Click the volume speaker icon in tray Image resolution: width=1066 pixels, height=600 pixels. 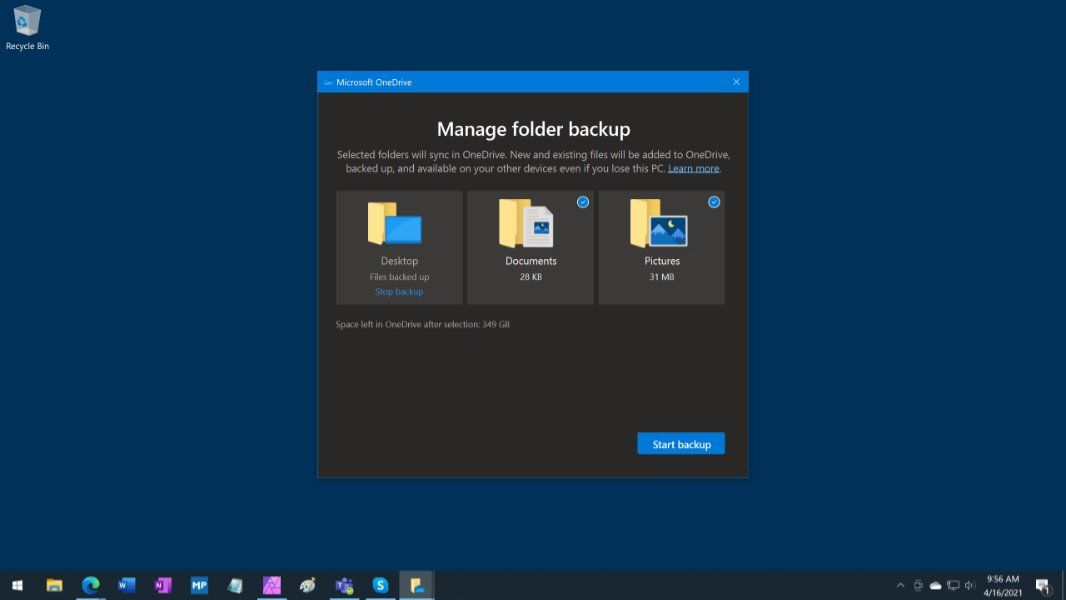pos(969,586)
